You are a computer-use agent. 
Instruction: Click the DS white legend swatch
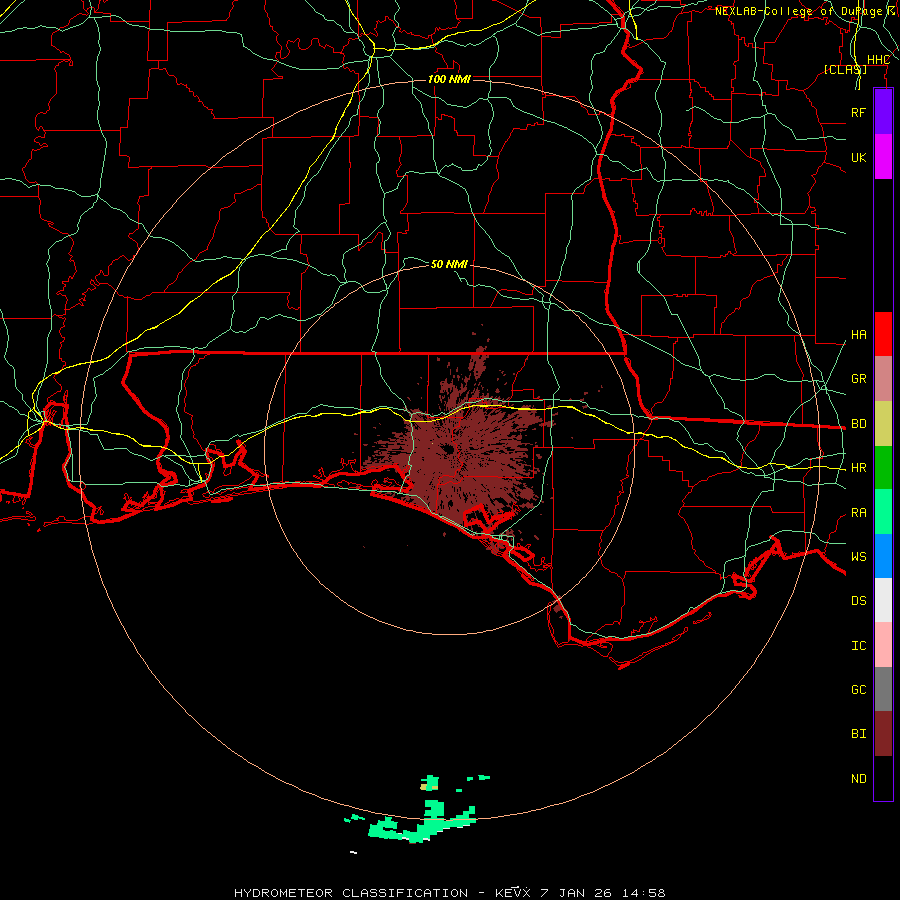click(883, 600)
